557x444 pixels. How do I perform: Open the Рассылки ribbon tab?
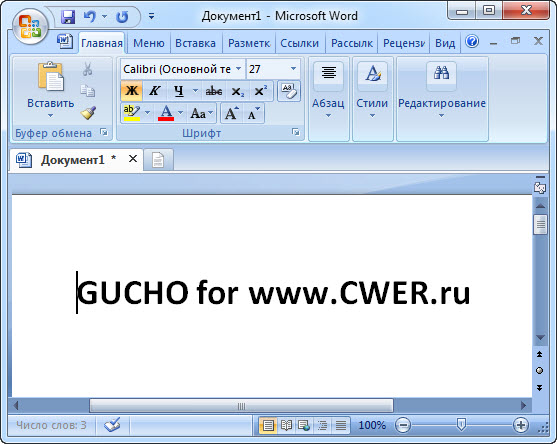click(x=352, y=43)
